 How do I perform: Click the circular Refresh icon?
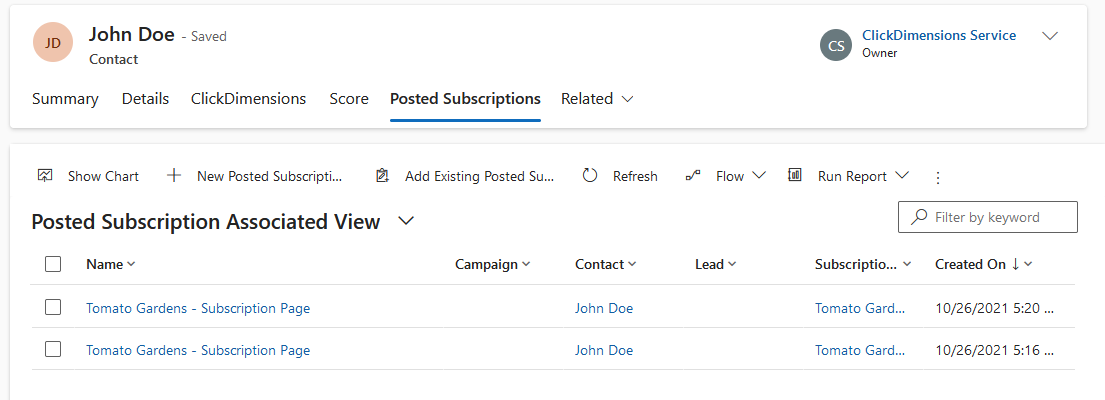(x=590, y=175)
